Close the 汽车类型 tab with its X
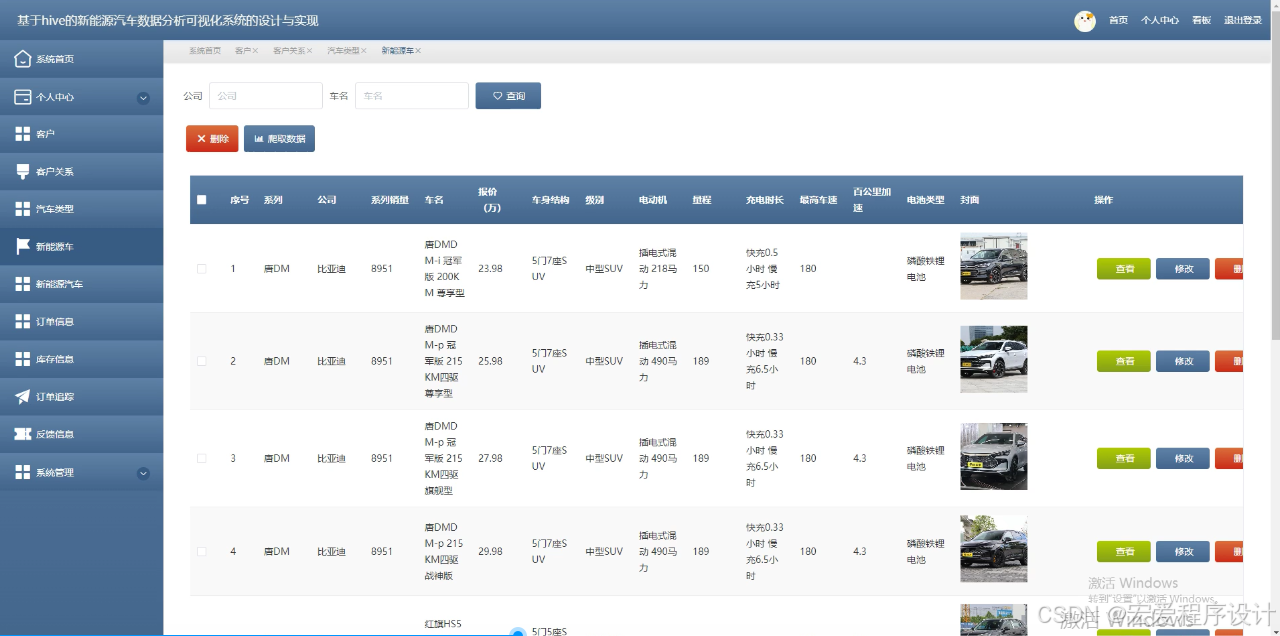The height and width of the screenshot is (636, 1280). click(364, 50)
